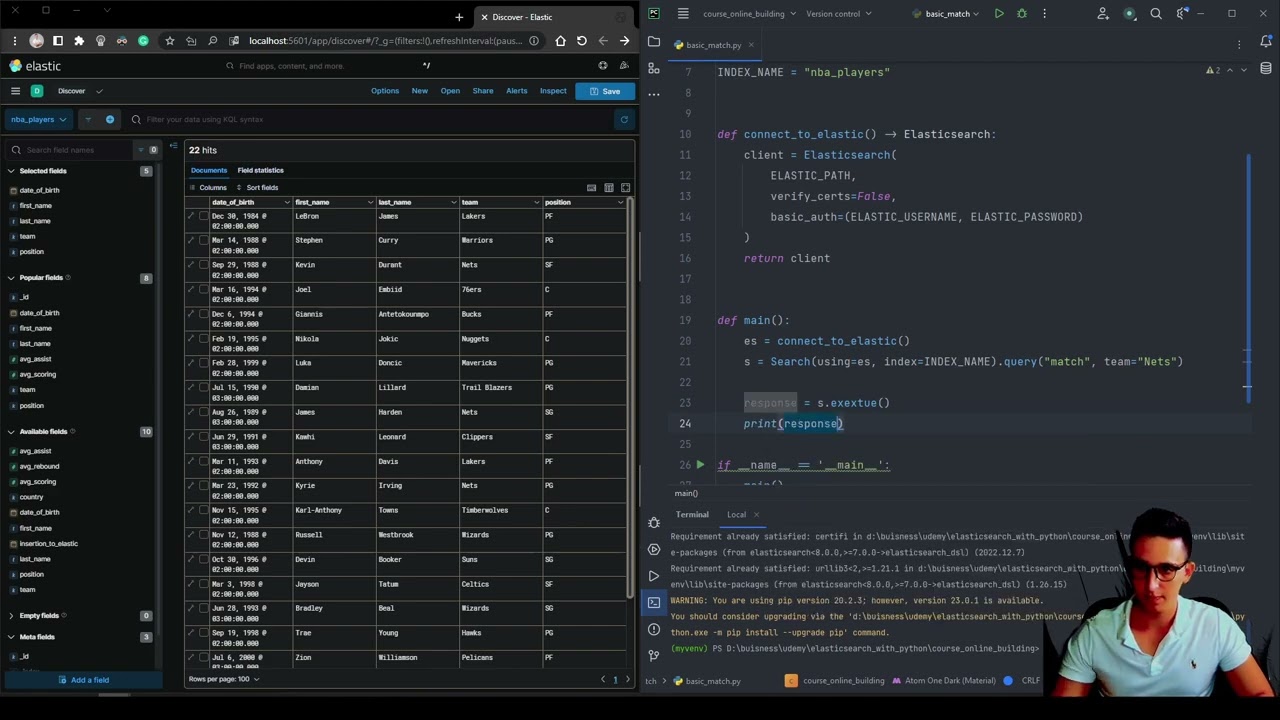Expand Empty fields section
1280x720 pixels.
(x=11, y=616)
